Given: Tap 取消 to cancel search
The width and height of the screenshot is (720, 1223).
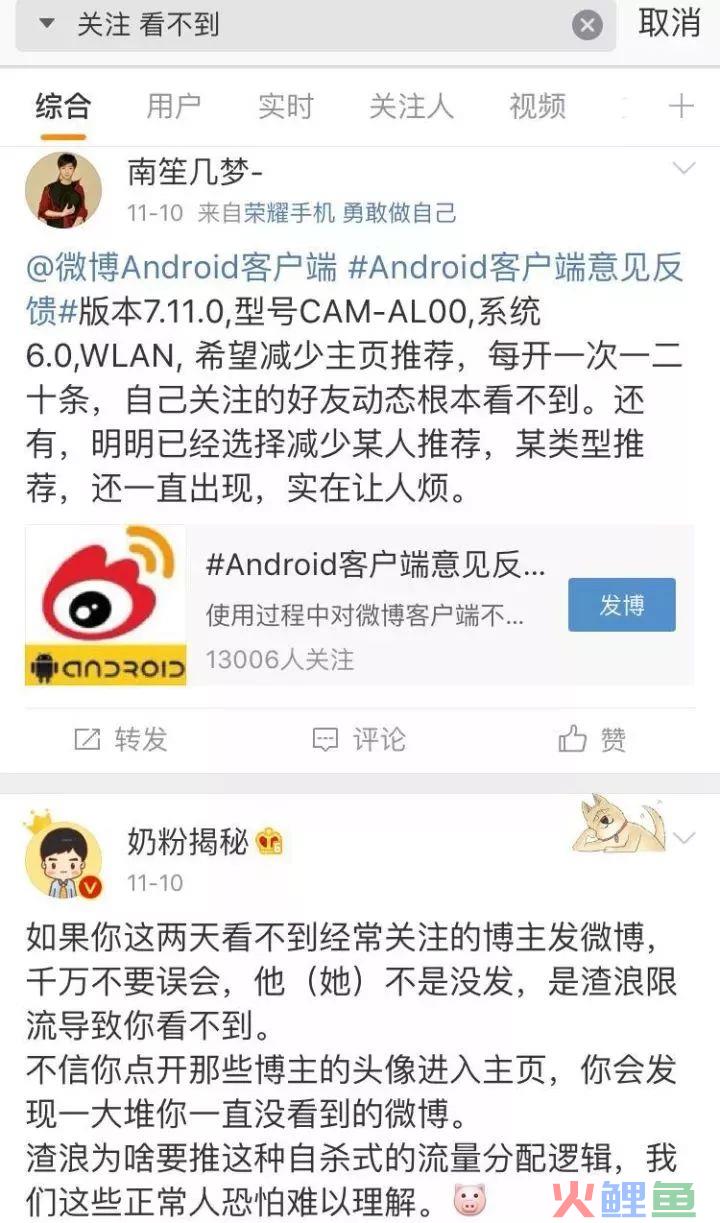Looking at the screenshot, I should click(669, 23).
